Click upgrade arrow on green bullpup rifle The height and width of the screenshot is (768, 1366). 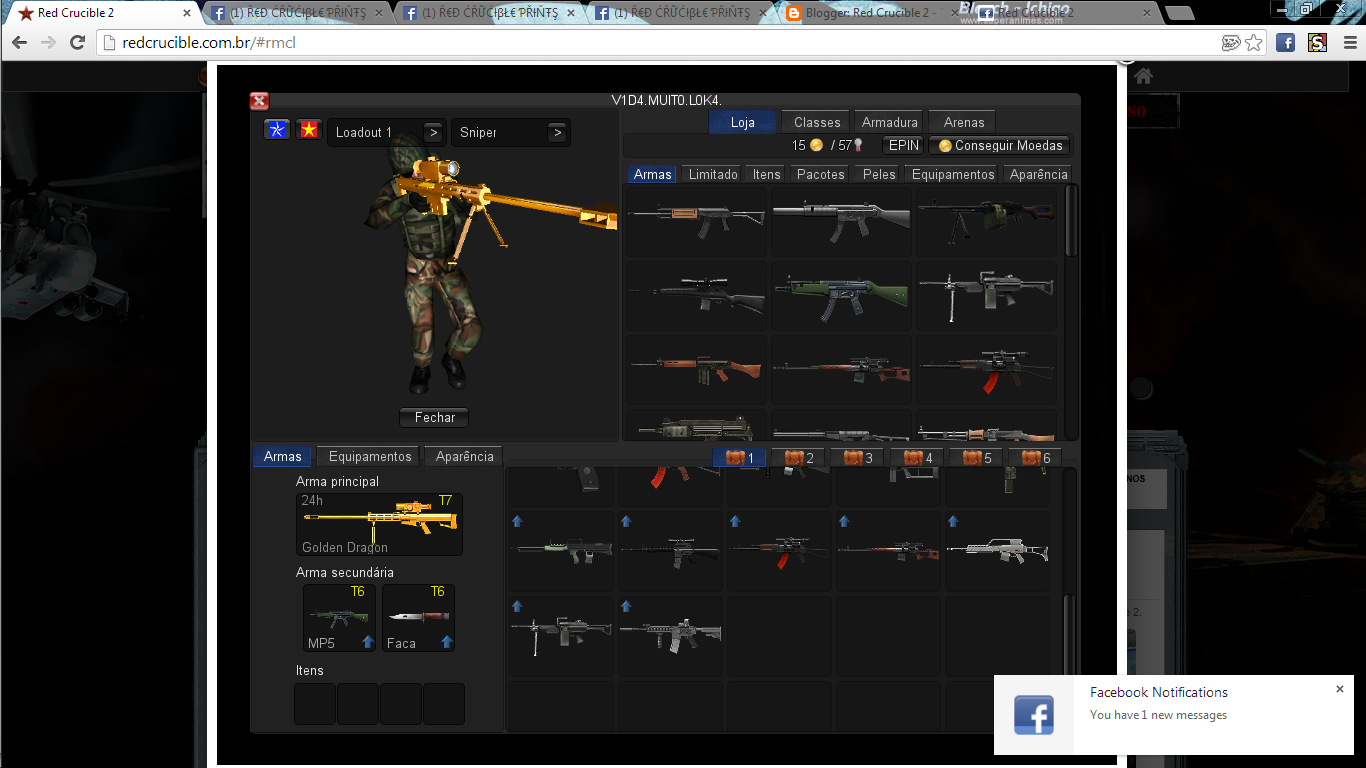point(517,521)
